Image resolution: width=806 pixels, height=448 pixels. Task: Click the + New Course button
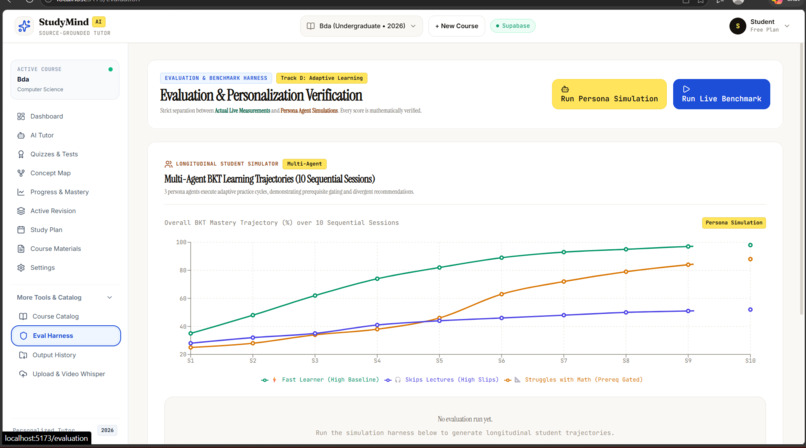456,26
